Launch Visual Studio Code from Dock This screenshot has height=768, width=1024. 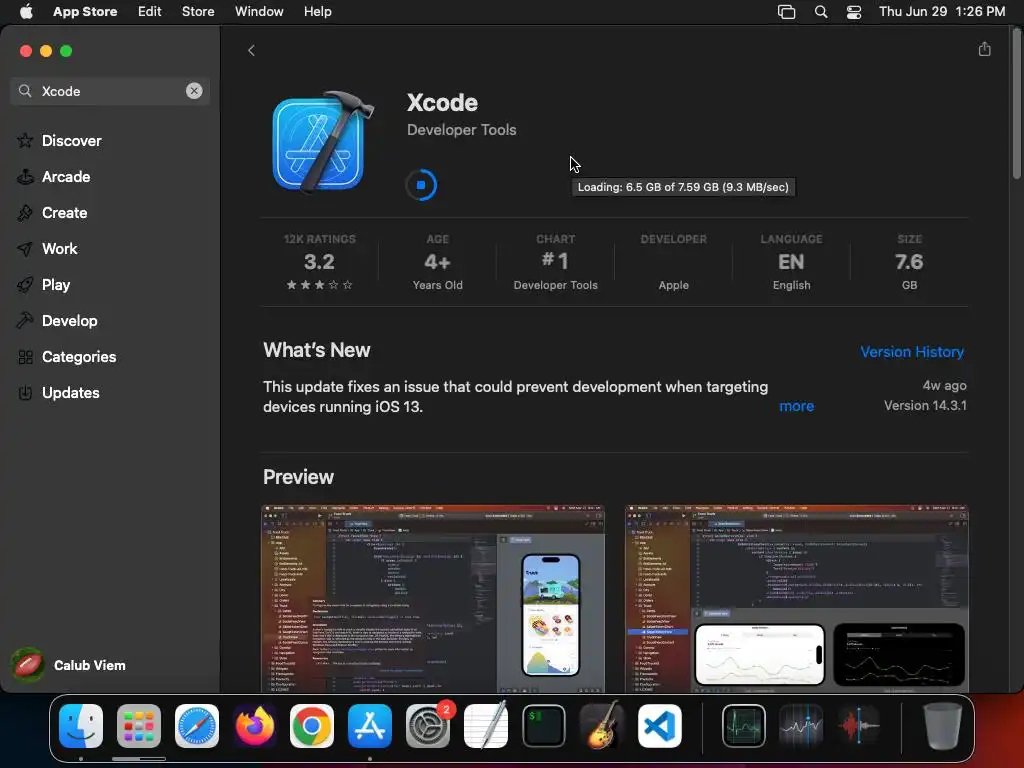pyautogui.click(x=660, y=726)
